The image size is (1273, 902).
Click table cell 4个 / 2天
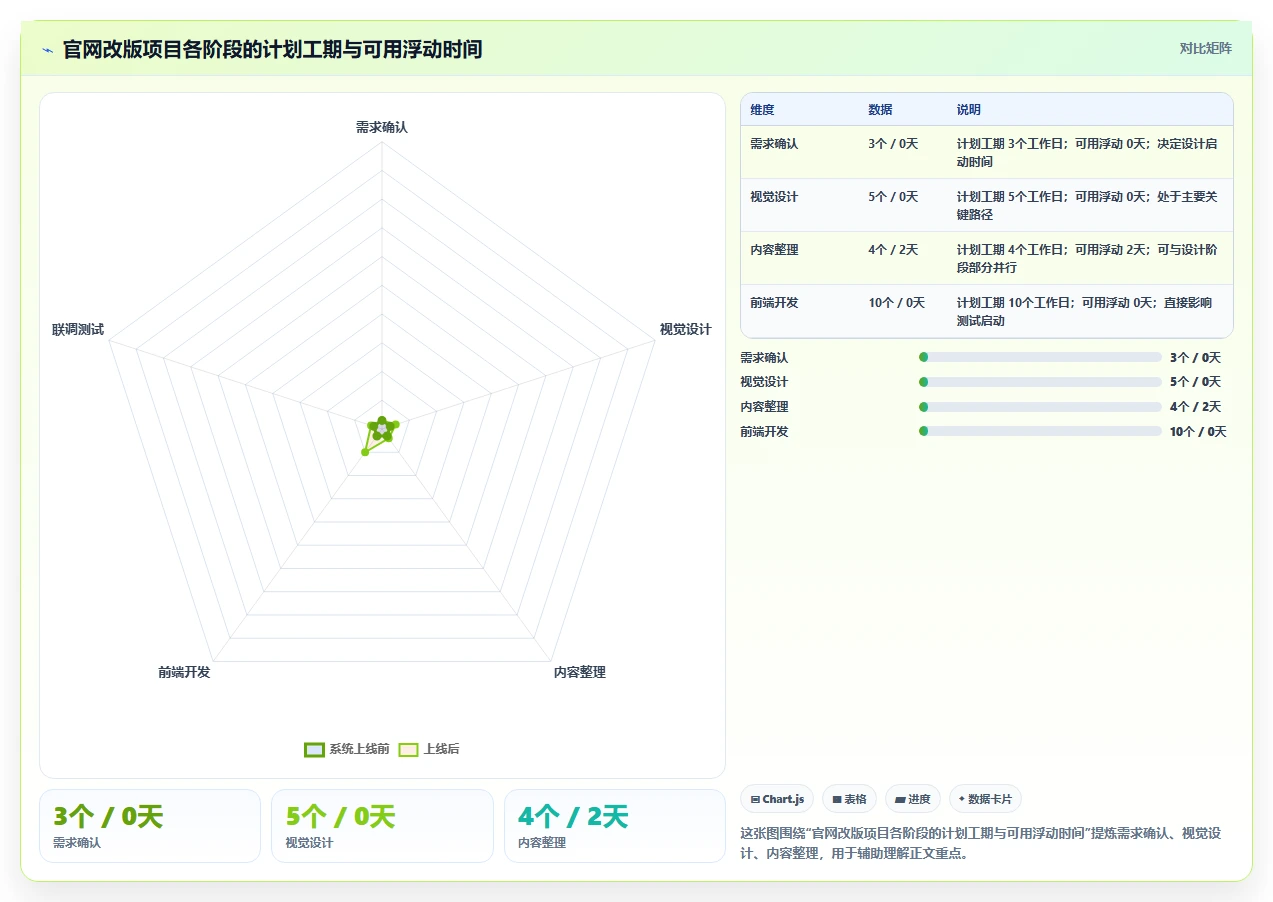(x=893, y=250)
